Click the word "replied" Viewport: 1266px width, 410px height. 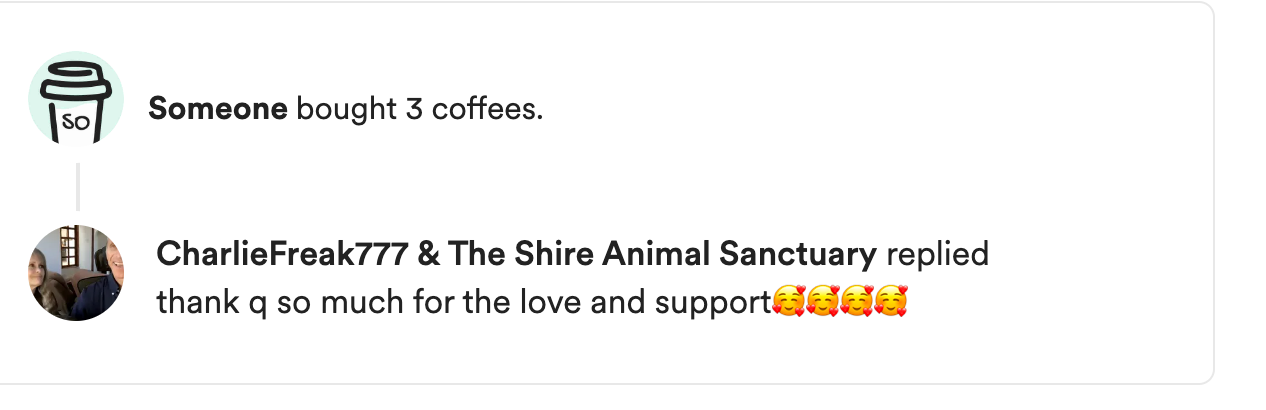[937, 254]
